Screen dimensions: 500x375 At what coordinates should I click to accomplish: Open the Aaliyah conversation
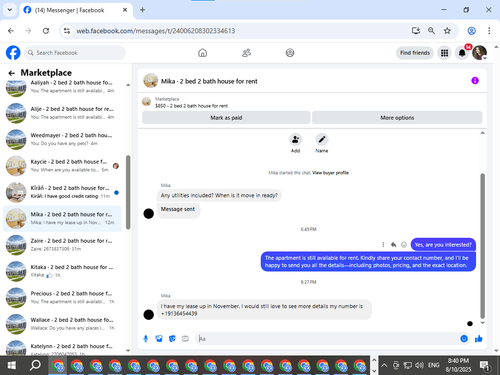[62, 87]
